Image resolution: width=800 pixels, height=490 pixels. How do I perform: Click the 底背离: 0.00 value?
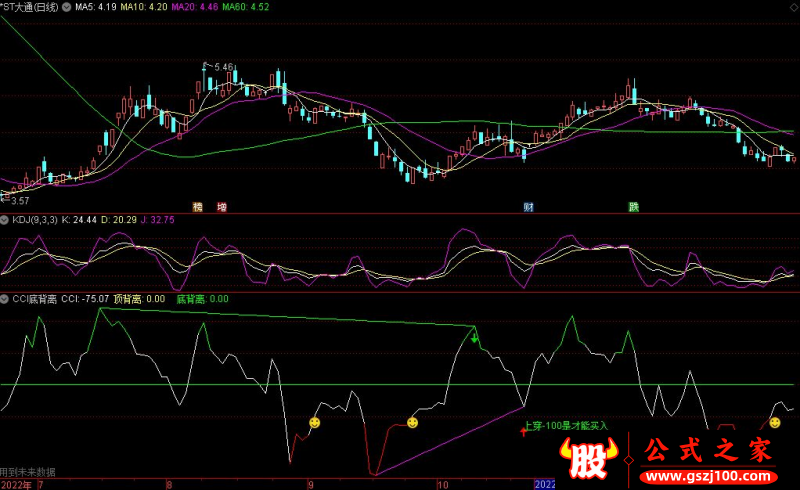pos(203,299)
